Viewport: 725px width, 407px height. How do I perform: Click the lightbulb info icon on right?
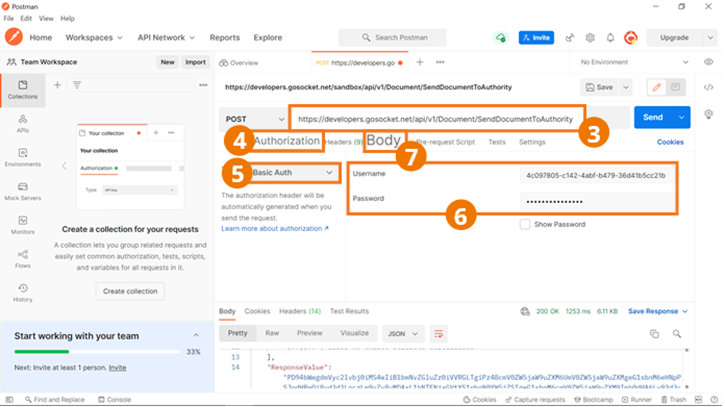click(x=708, y=114)
